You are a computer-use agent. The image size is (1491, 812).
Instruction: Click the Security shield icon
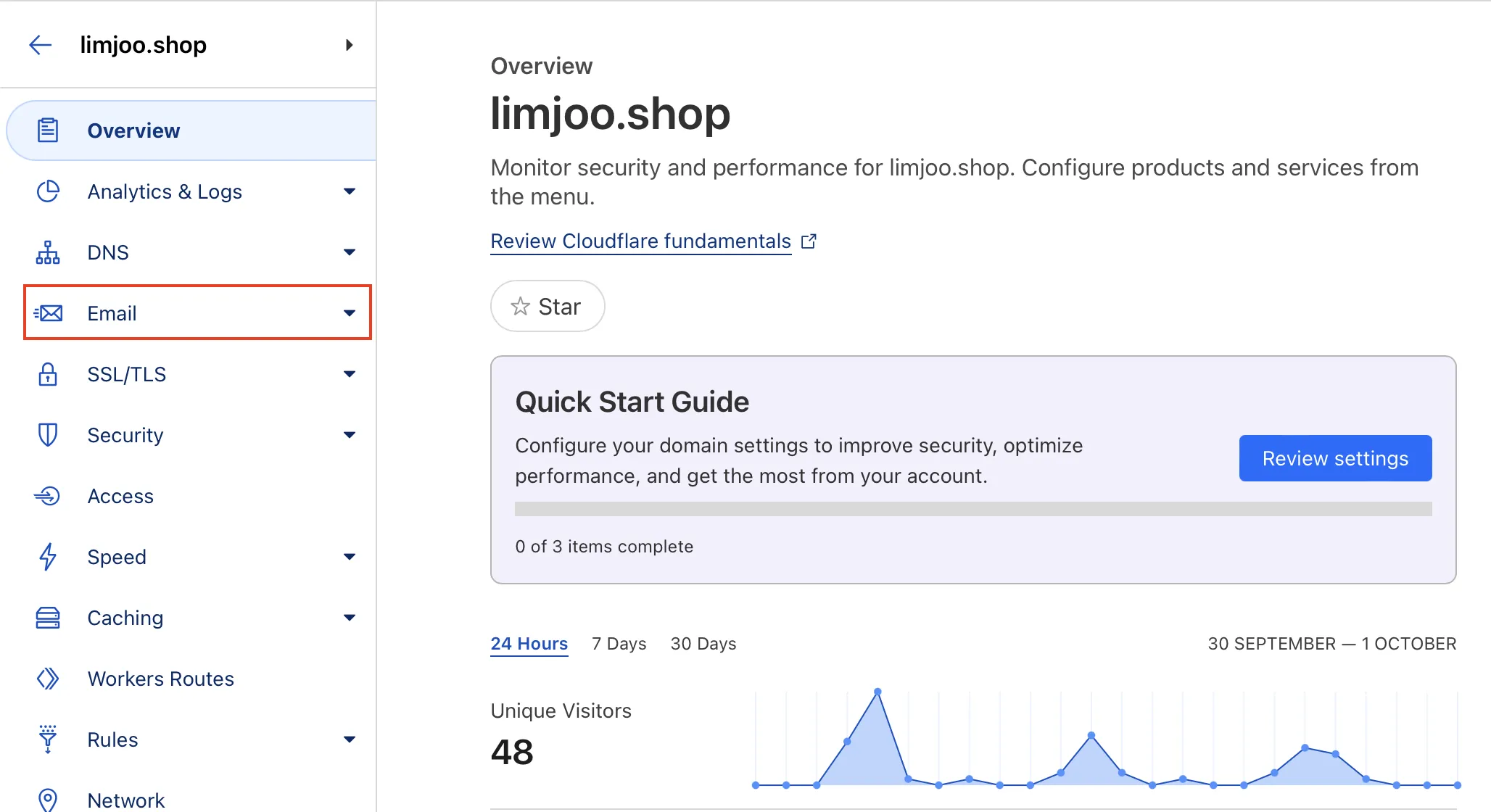[48, 435]
